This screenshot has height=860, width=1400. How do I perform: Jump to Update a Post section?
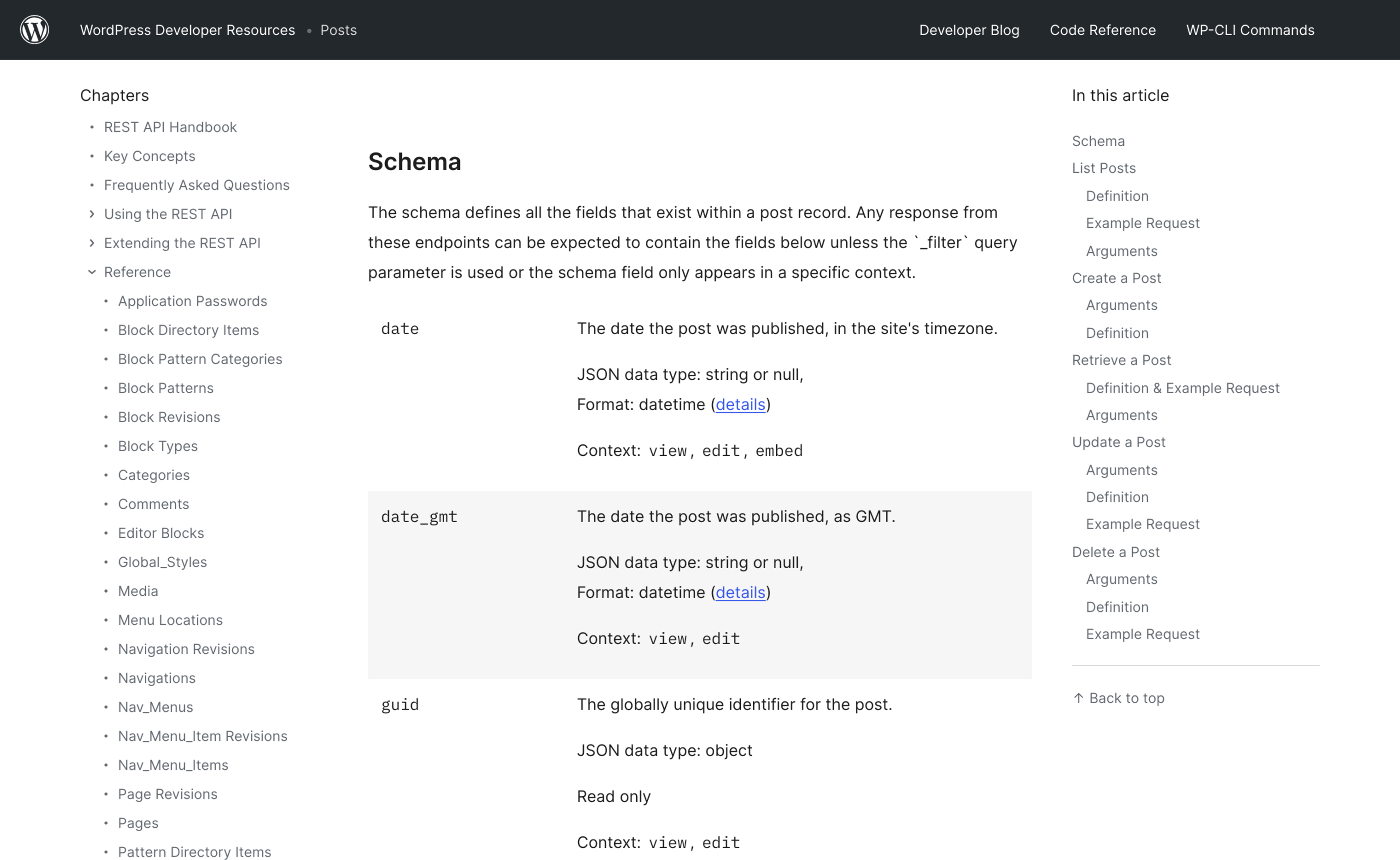[x=1118, y=442]
